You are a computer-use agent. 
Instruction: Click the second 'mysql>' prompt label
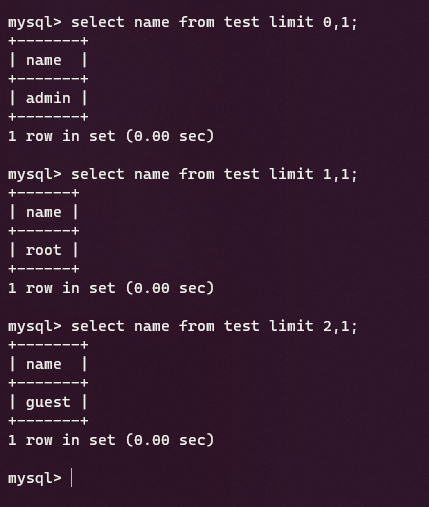(35, 175)
